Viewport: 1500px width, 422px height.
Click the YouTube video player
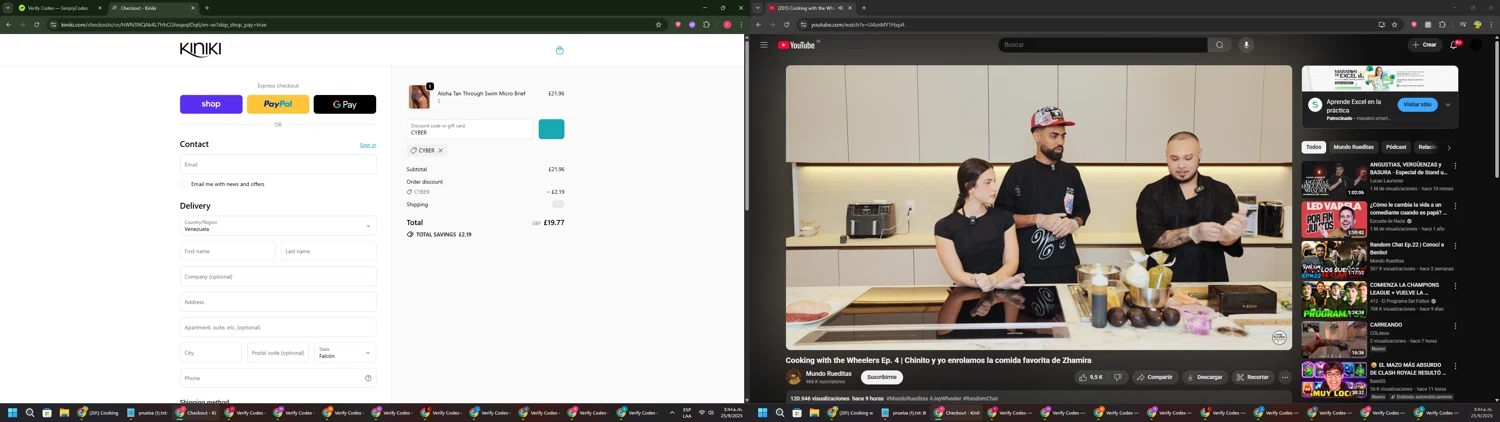[x=1038, y=208]
